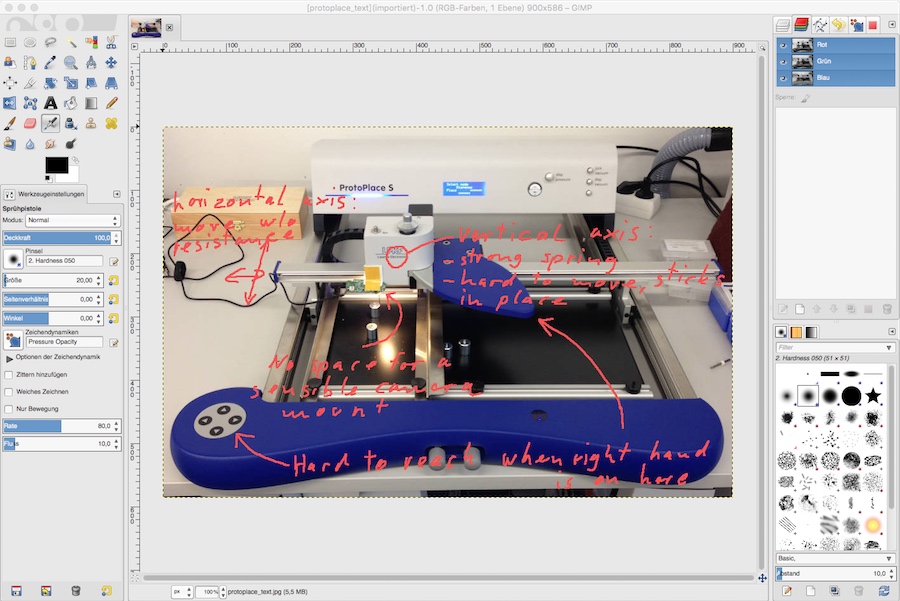This screenshot has height=601, width=900.
Task: Open the brushes dock tab menu arrow
Action: click(891, 332)
